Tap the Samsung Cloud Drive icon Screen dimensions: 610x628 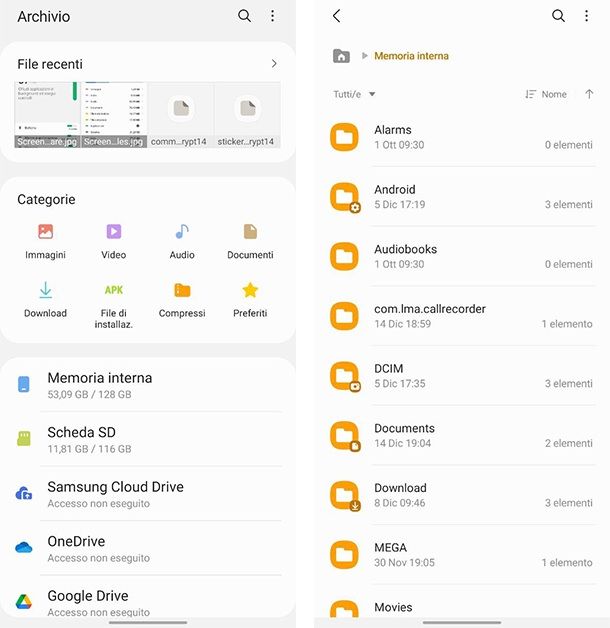(24, 493)
